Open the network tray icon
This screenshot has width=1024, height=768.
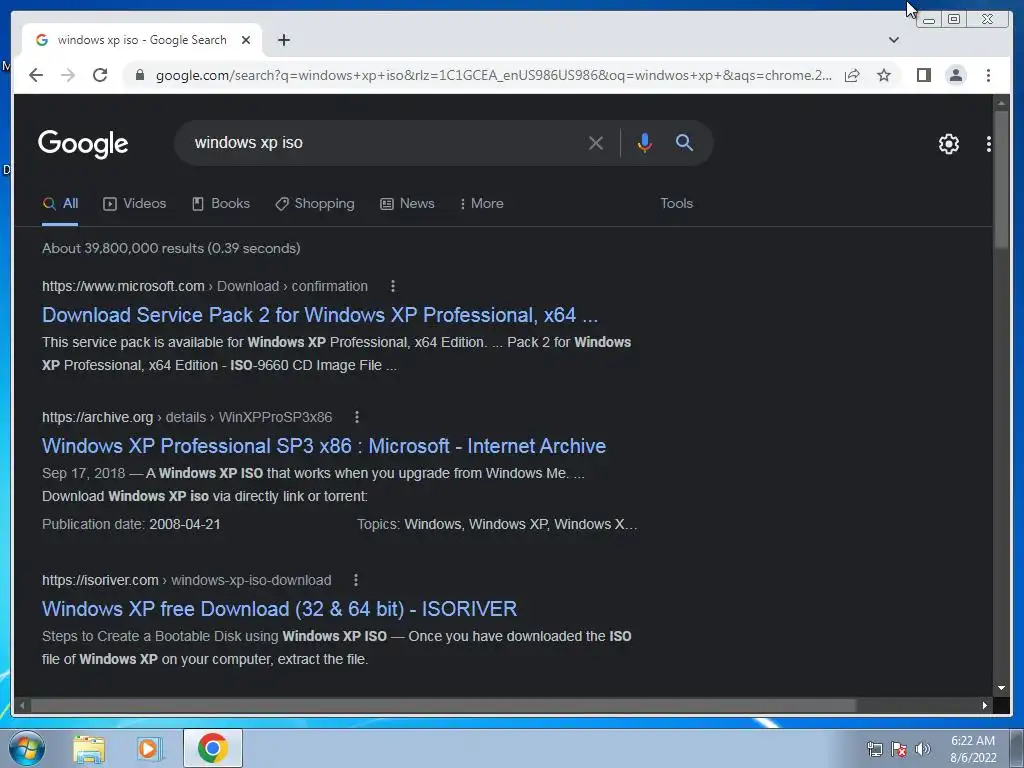874,749
